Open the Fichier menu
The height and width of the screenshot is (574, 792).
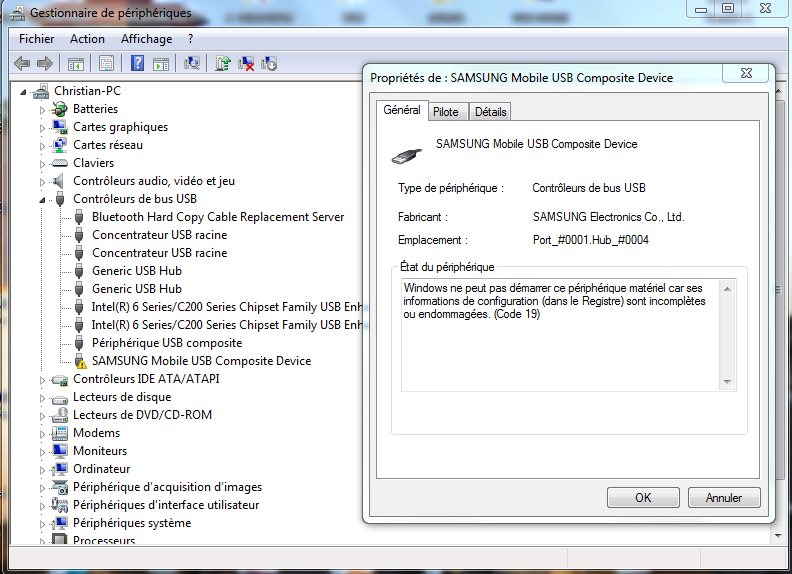tap(36, 39)
